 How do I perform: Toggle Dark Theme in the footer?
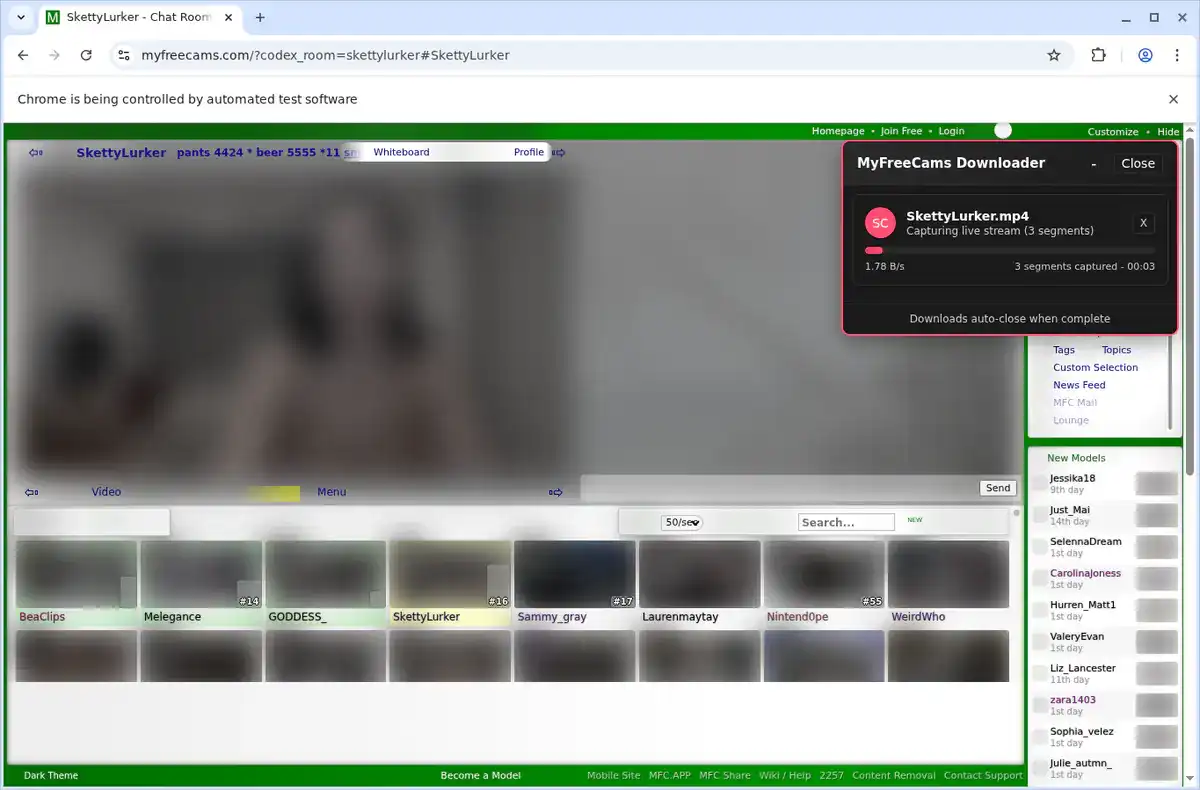pyautogui.click(x=51, y=776)
